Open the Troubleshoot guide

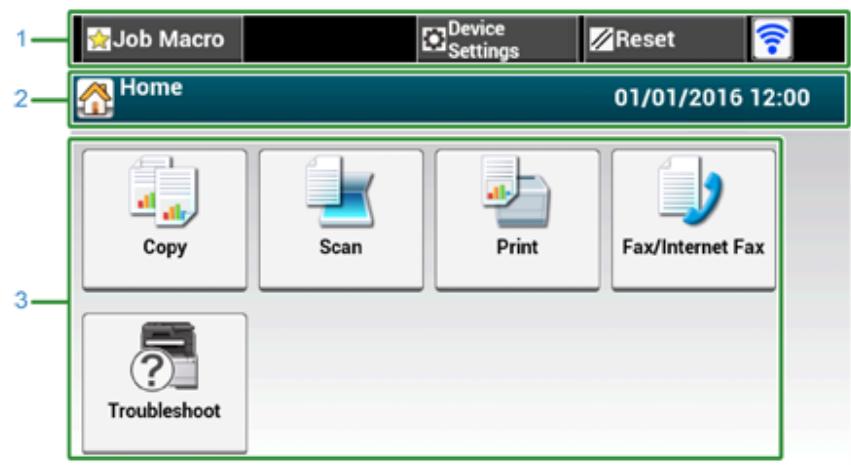(164, 383)
